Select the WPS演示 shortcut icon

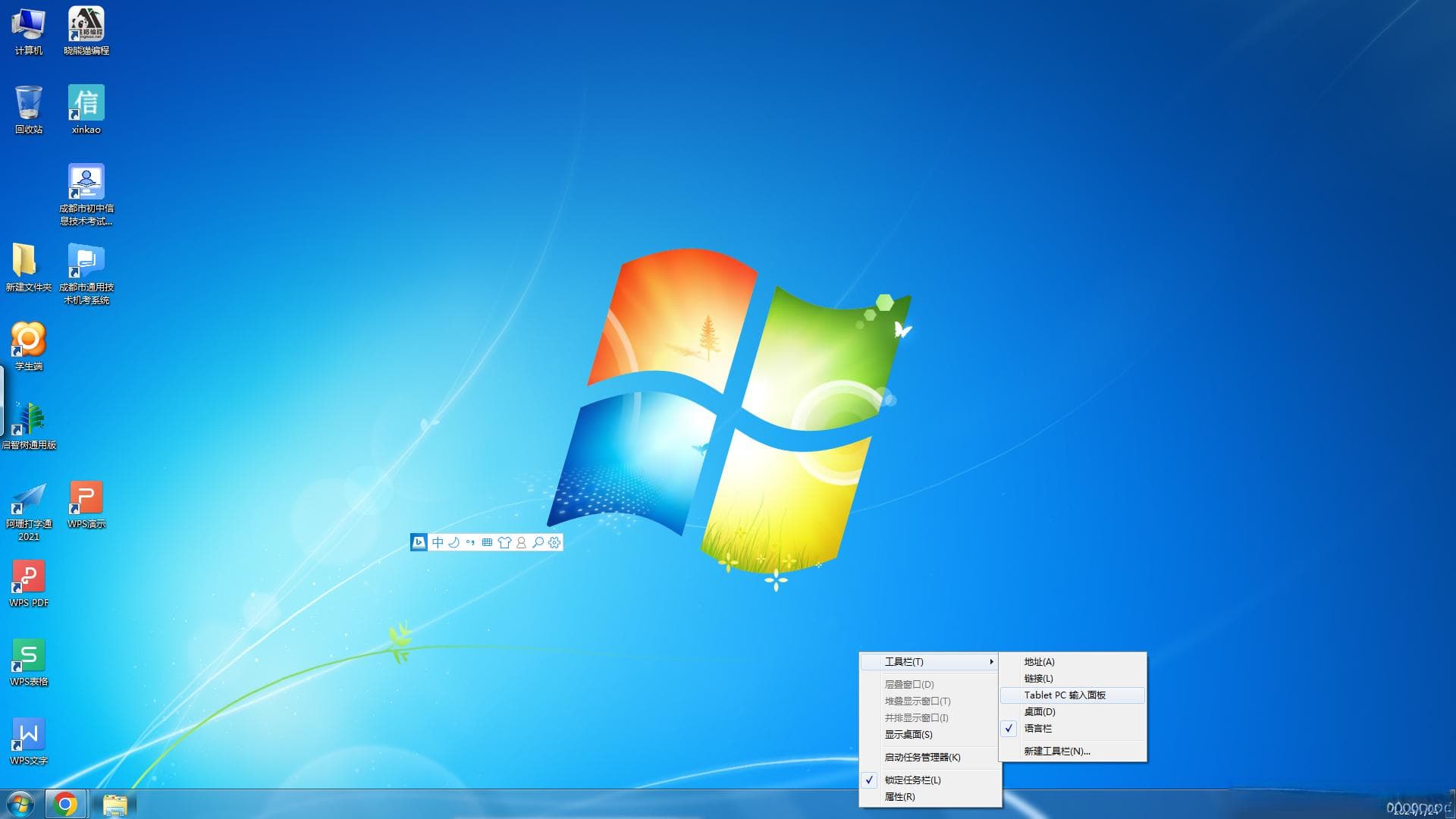[x=86, y=504]
